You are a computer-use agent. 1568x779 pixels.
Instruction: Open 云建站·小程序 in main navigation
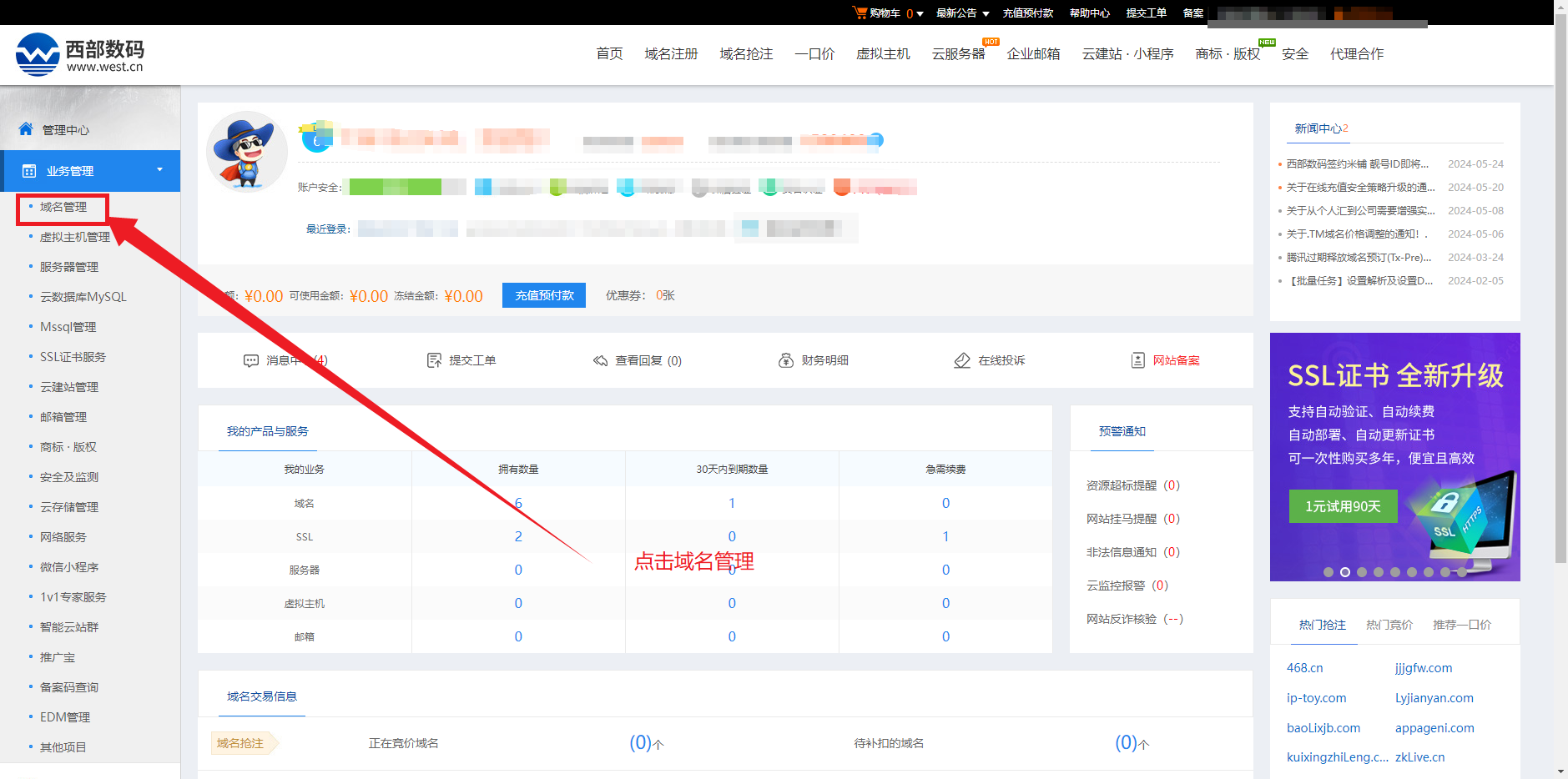coord(1127,53)
